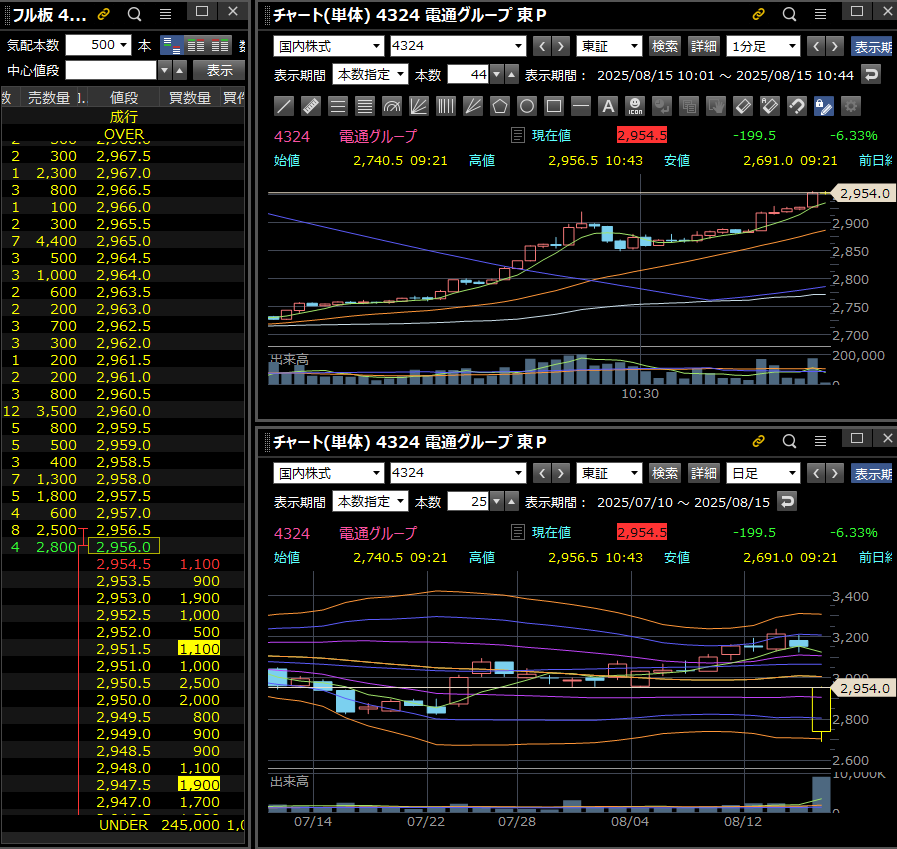Click search magnifier in the フル板 panel header
The height and width of the screenshot is (849, 897).
tap(134, 14)
